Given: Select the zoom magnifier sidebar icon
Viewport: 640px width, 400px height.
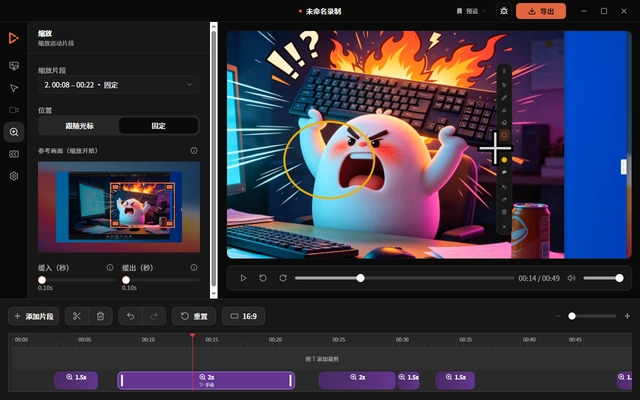Looking at the screenshot, I should point(14,132).
